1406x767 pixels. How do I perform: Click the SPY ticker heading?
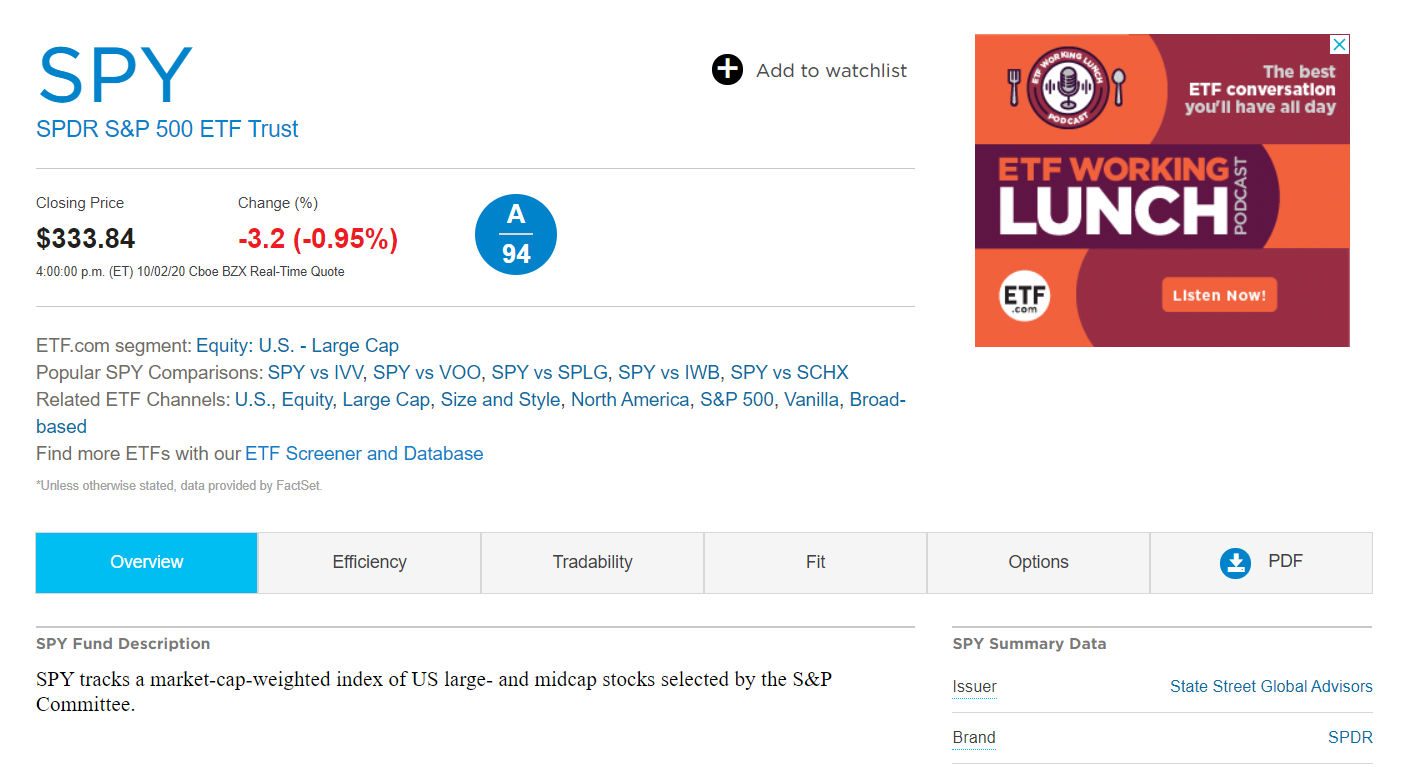[114, 74]
